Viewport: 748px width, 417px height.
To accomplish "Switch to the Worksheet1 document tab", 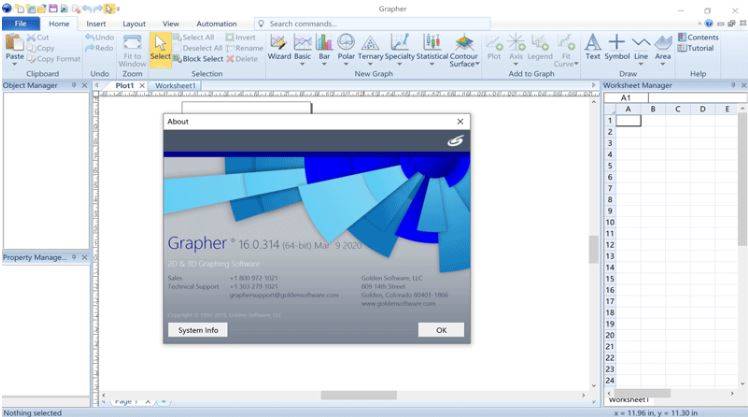I will coord(175,85).
